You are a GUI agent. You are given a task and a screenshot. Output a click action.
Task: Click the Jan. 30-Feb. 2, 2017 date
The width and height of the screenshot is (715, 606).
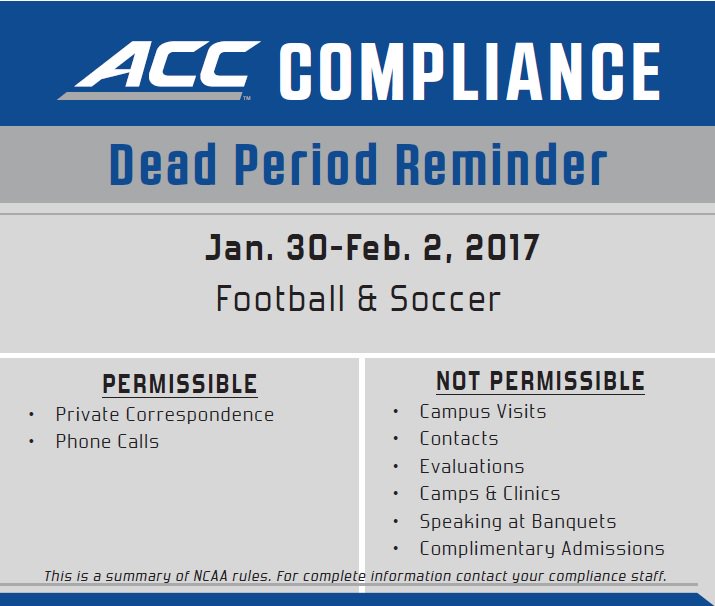pyautogui.click(x=372, y=248)
